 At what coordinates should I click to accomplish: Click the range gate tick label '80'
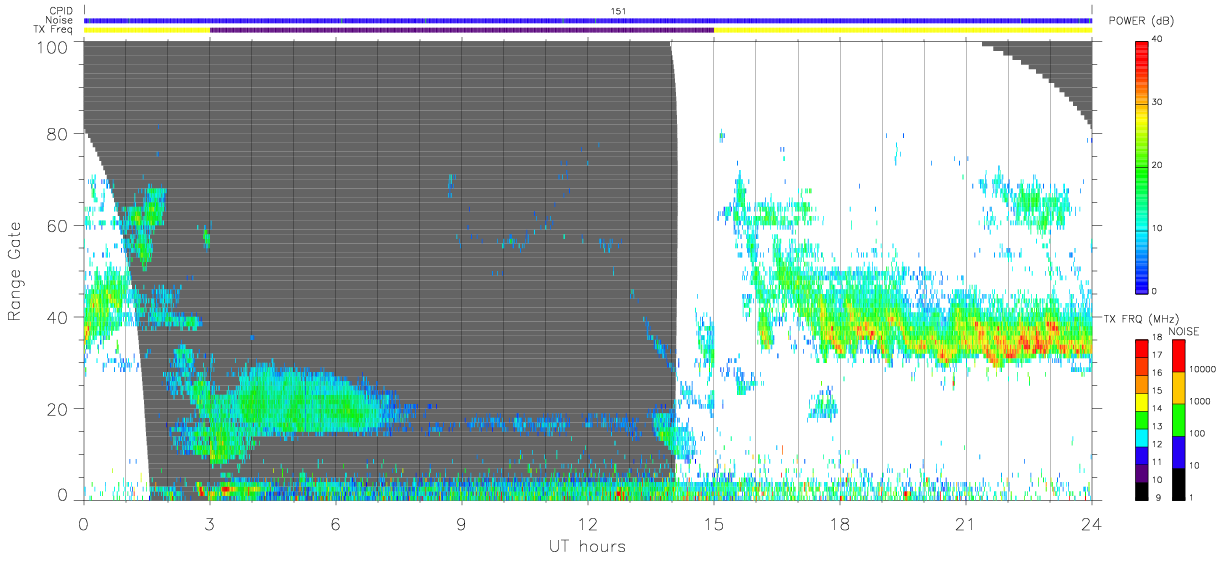57,134
